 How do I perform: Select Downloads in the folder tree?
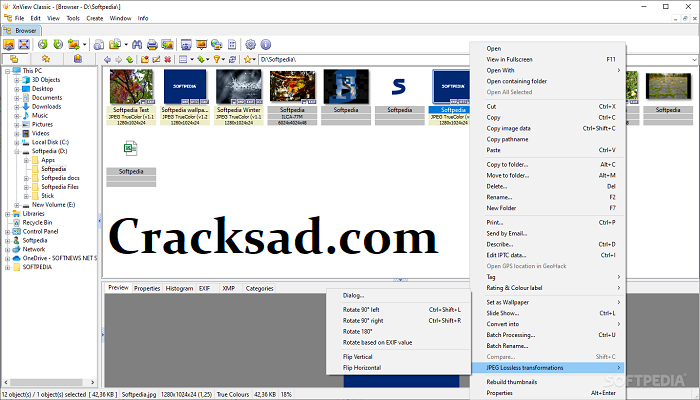46,107
